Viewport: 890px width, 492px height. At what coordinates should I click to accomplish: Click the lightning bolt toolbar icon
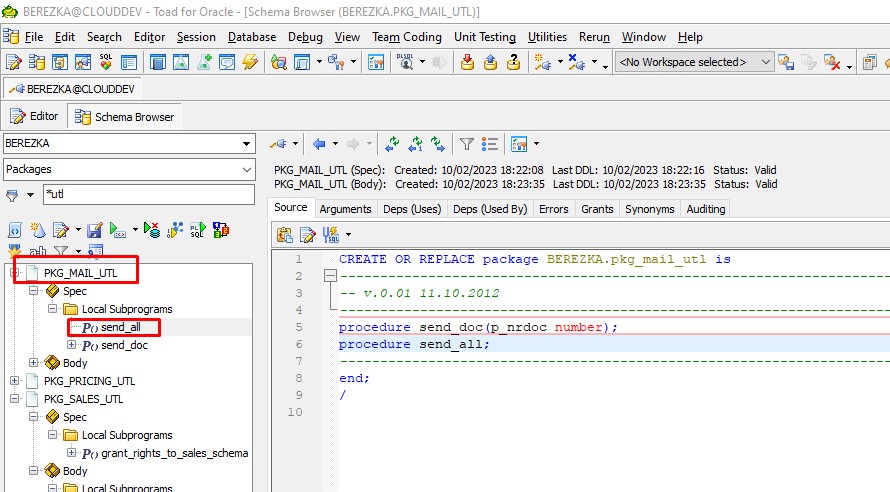(250, 62)
